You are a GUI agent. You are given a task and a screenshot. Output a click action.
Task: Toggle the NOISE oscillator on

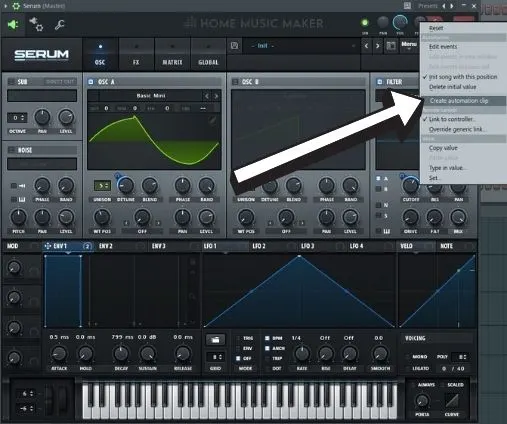(x=11, y=150)
